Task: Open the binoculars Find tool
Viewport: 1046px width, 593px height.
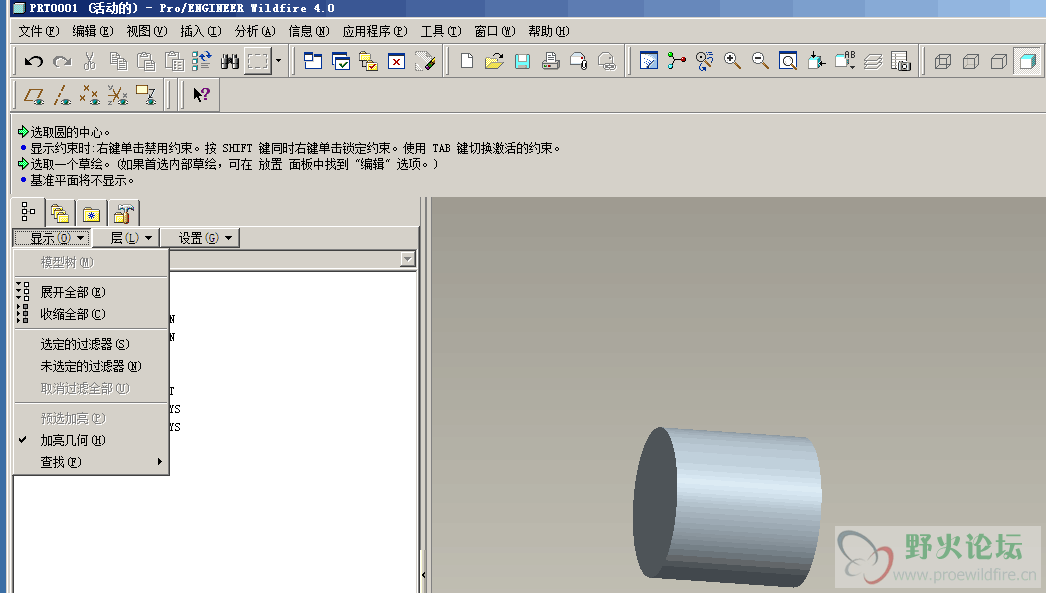Action: coord(229,62)
